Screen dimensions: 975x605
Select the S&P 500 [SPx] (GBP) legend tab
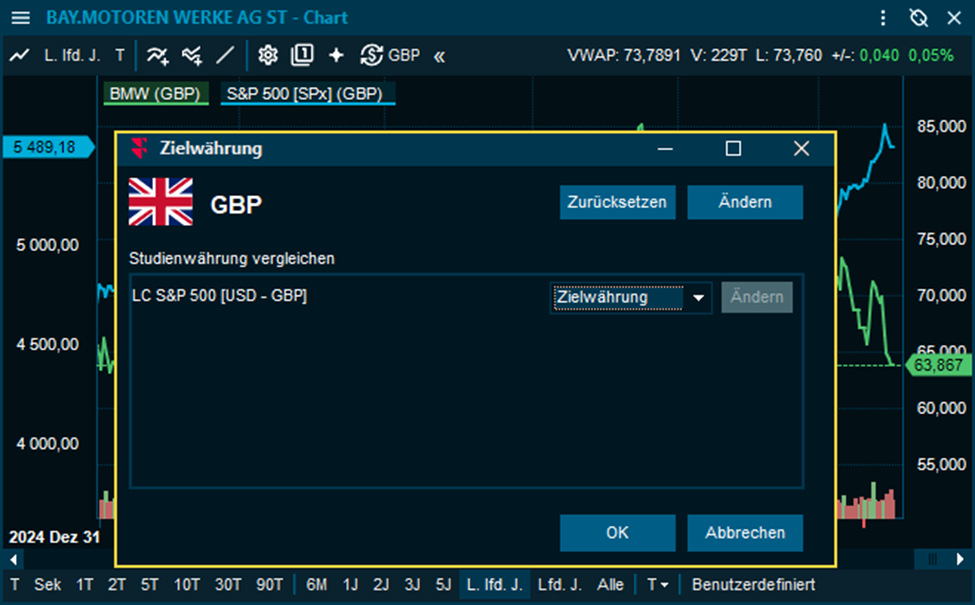point(308,94)
